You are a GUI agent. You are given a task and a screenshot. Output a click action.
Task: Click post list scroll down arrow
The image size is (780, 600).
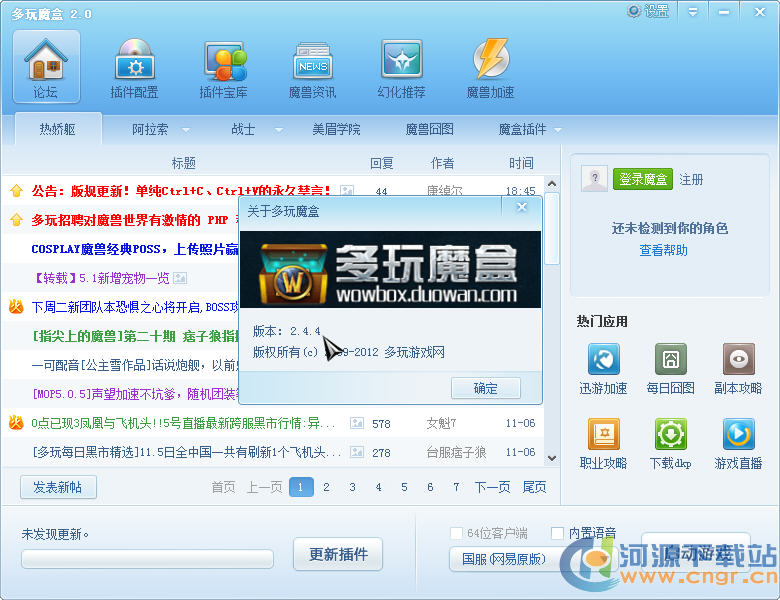point(552,458)
